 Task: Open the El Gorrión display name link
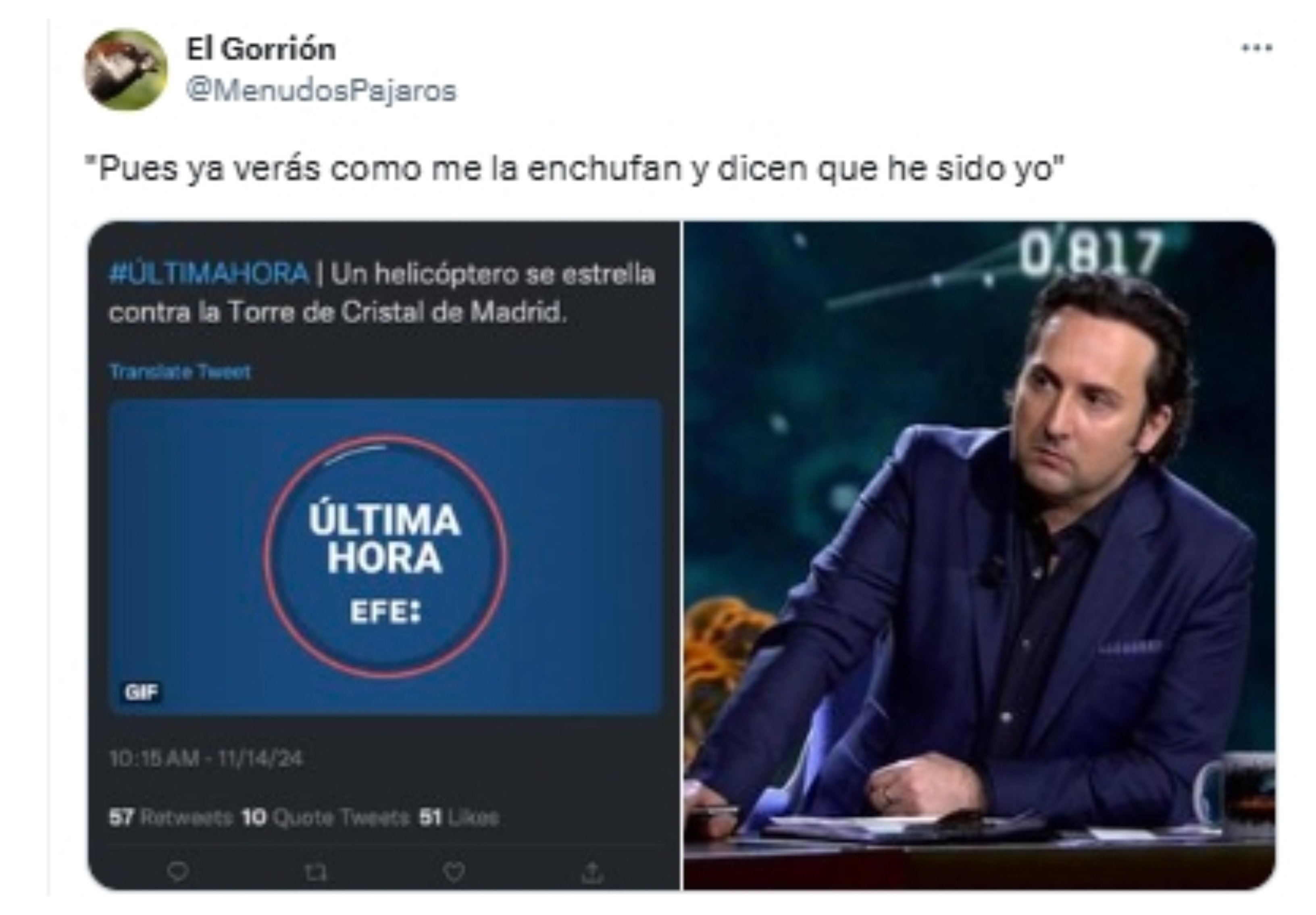click(261, 49)
